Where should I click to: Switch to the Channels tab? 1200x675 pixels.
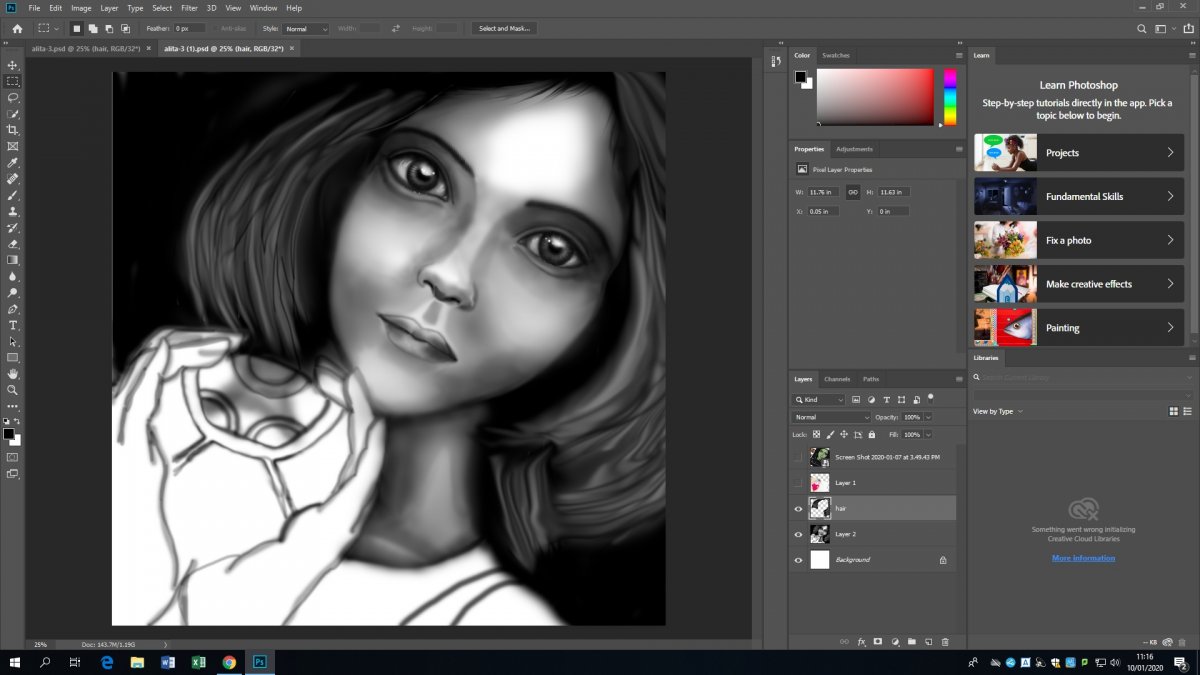(836, 379)
